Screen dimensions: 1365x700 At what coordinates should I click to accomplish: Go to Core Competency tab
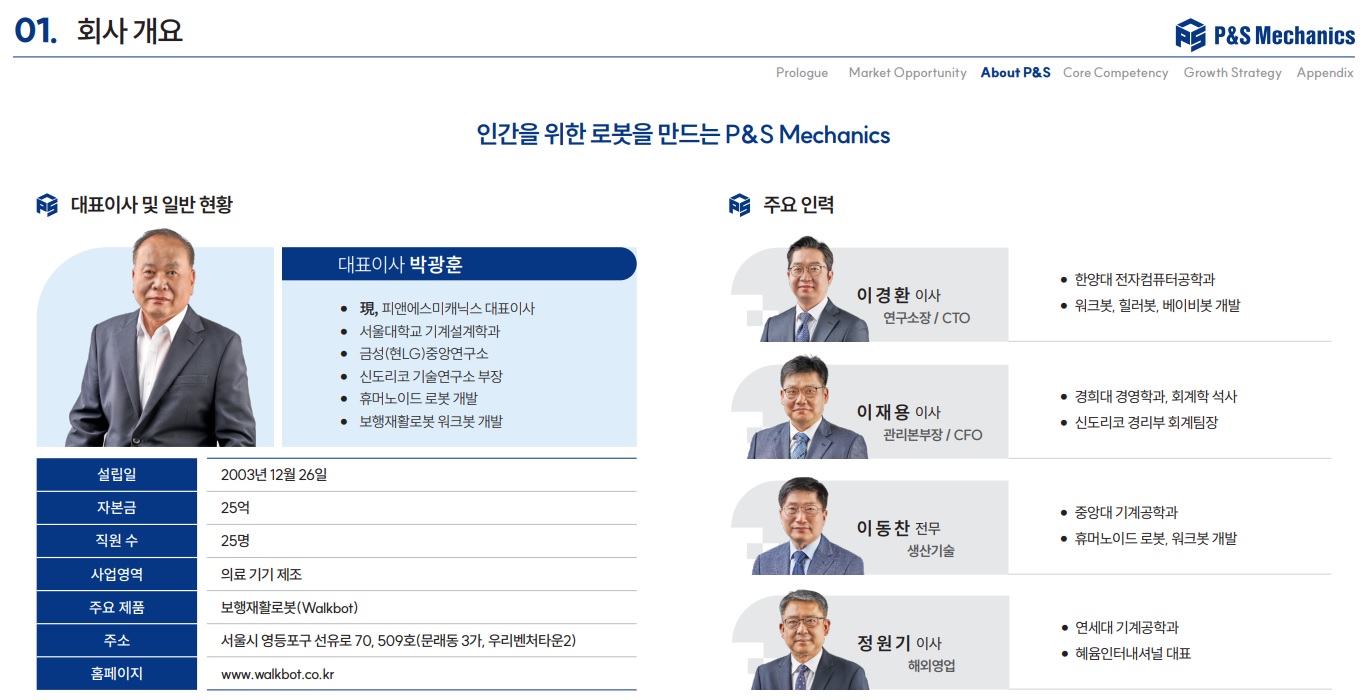click(x=1115, y=73)
